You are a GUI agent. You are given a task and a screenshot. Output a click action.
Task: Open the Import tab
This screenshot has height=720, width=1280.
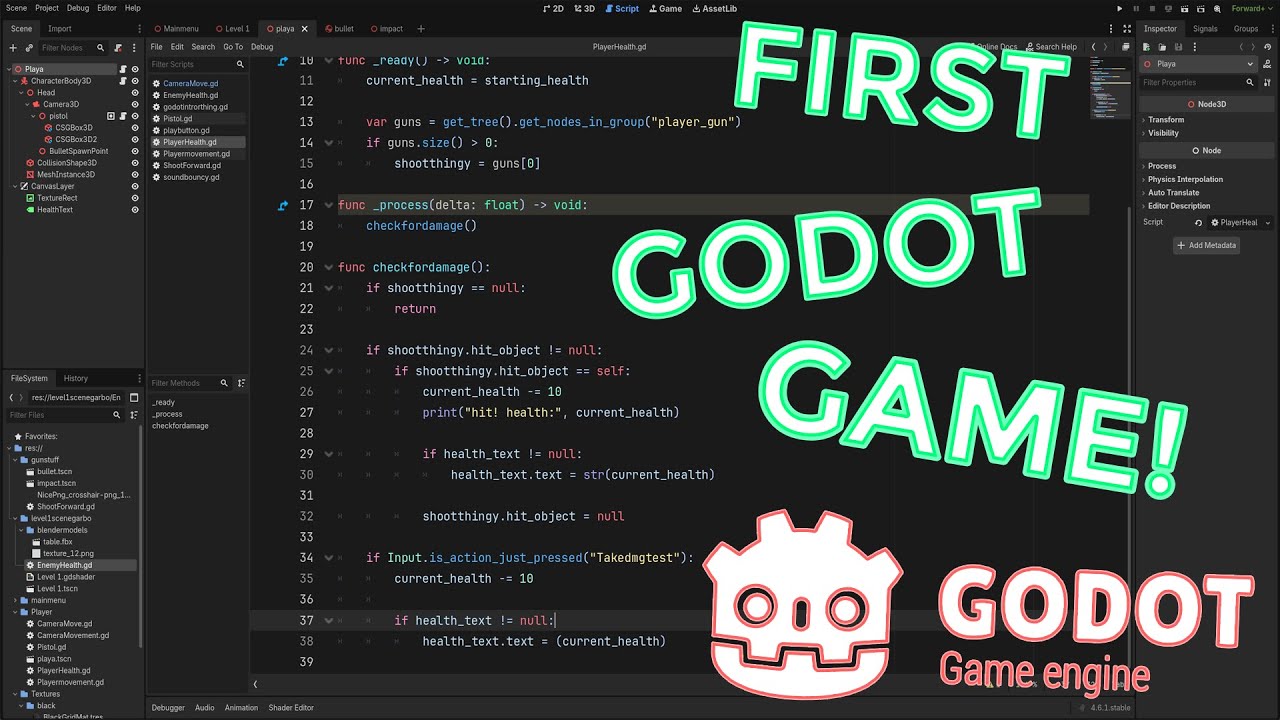point(60,29)
